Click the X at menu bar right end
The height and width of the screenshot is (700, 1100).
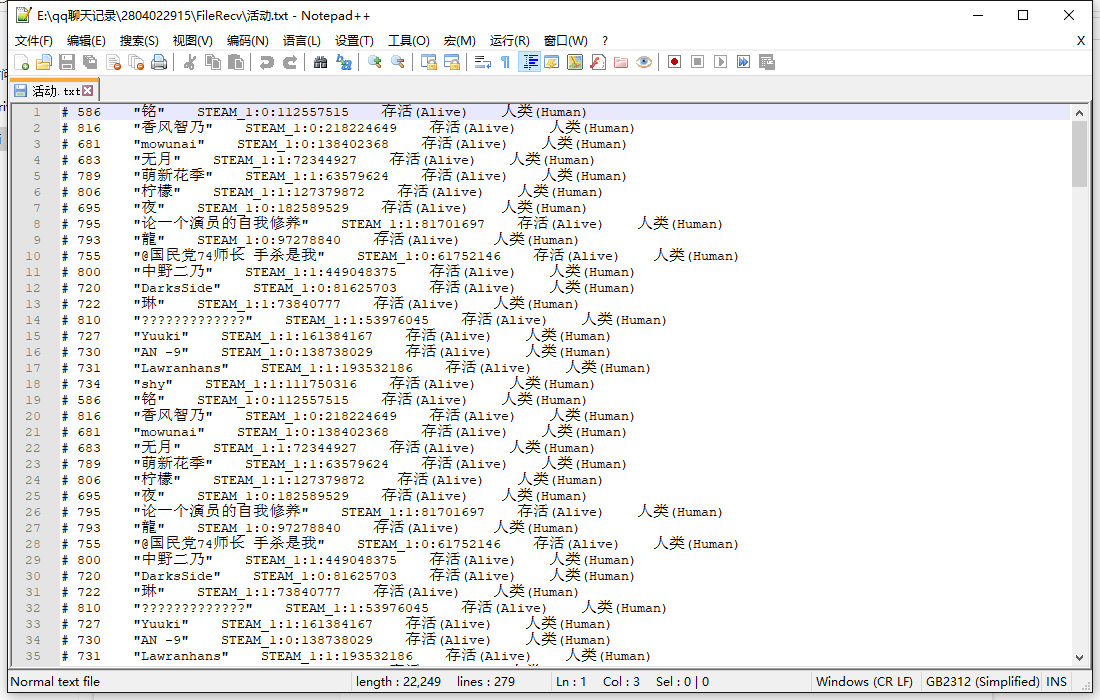pyautogui.click(x=1081, y=41)
